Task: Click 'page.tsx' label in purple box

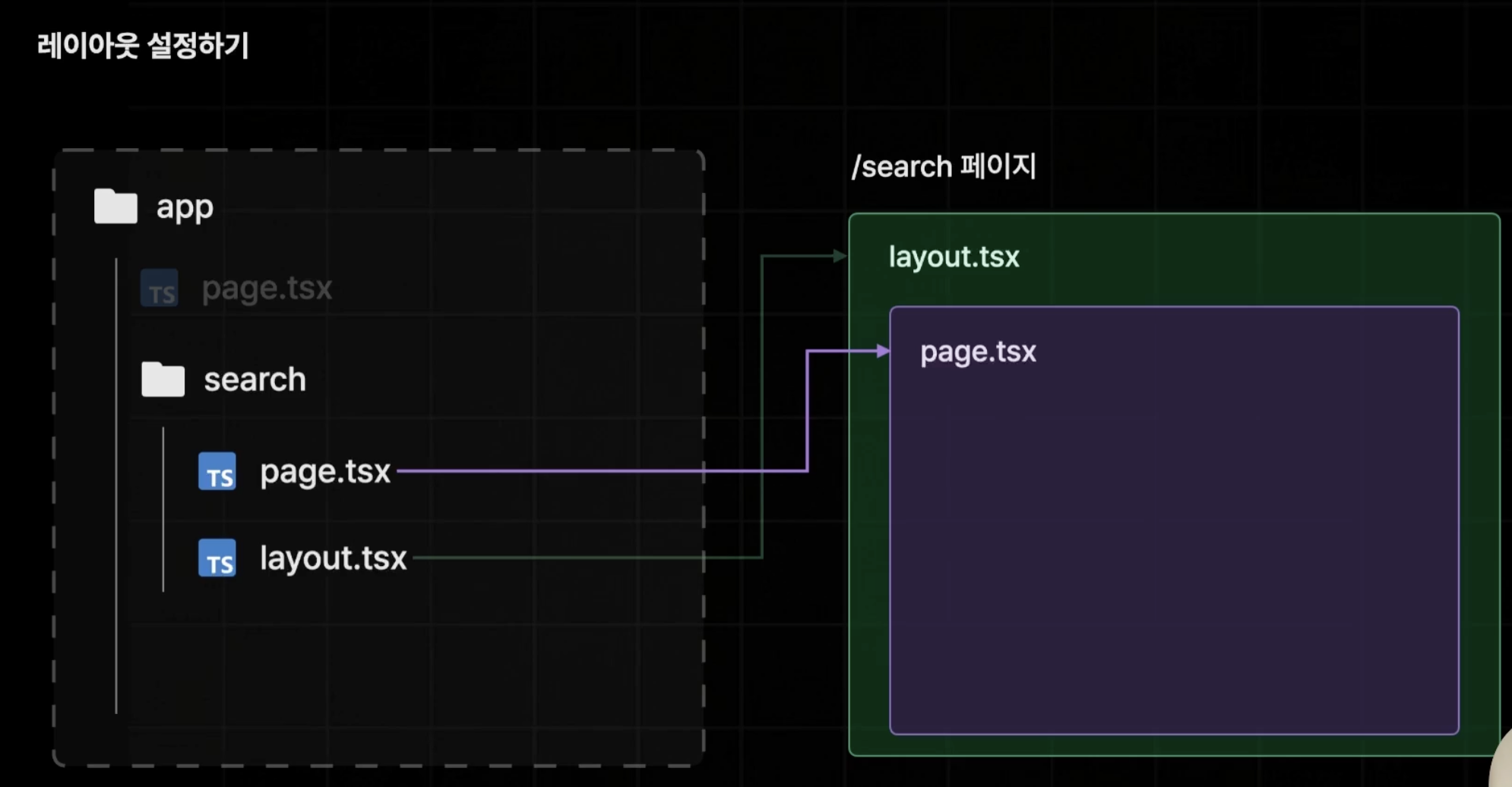Action: pos(979,352)
